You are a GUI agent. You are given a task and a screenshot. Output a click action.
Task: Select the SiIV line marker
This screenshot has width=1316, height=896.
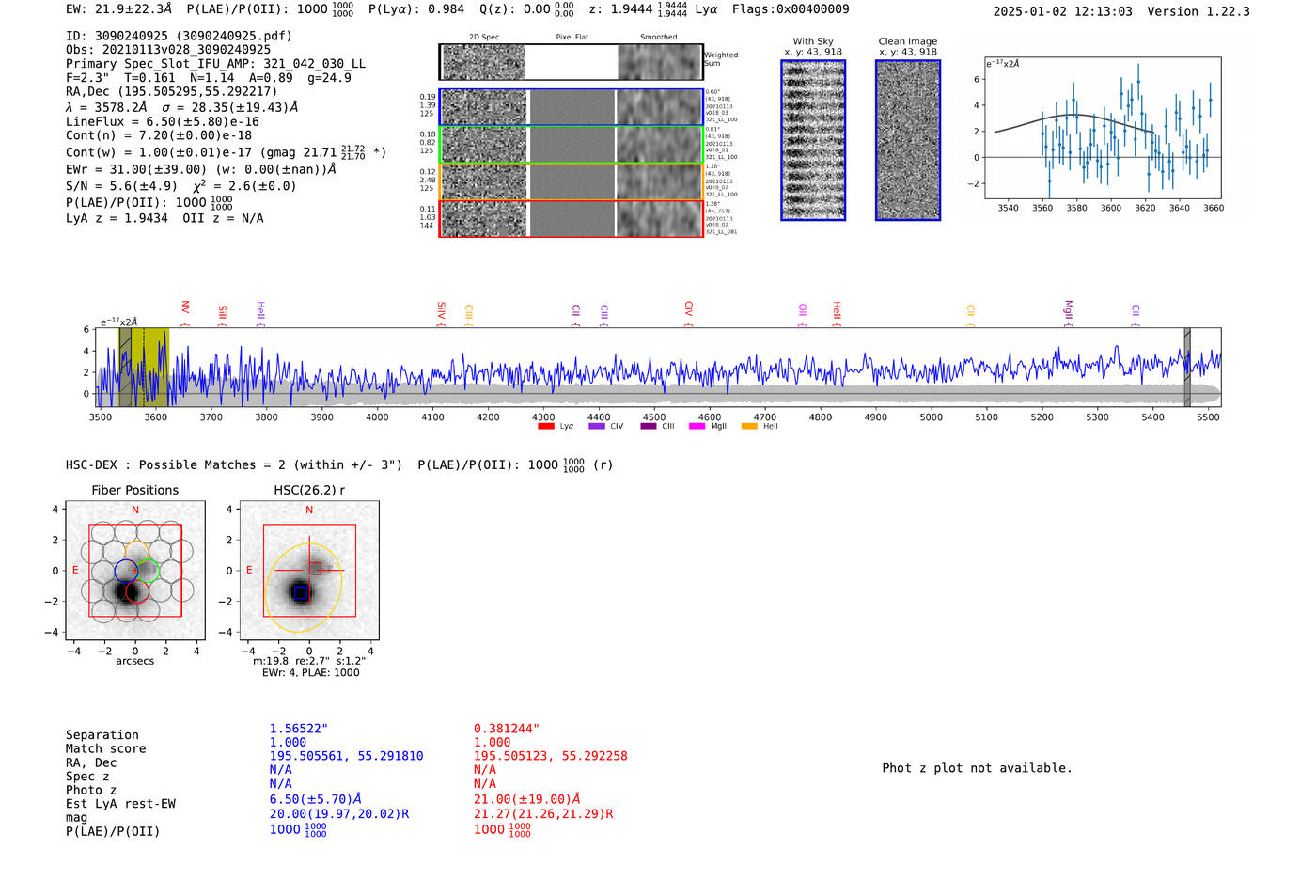pyautogui.click(x=441, y=313)
